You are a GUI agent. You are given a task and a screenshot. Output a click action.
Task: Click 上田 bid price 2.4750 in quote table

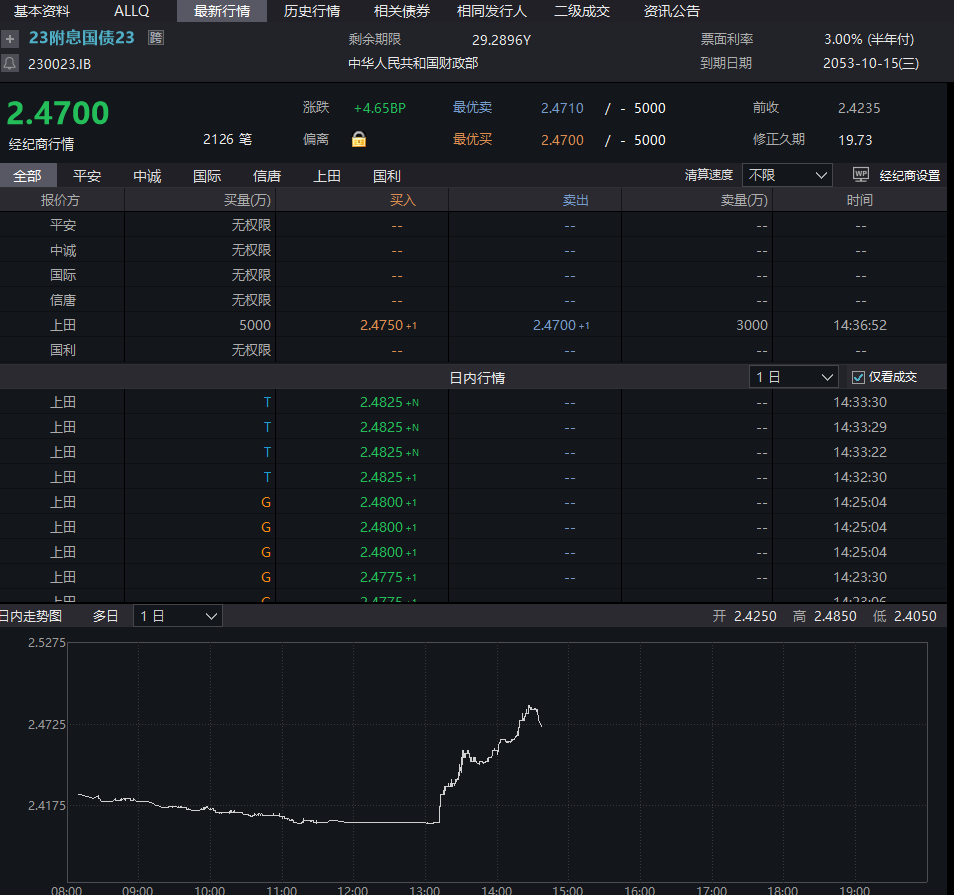(381, 325)
